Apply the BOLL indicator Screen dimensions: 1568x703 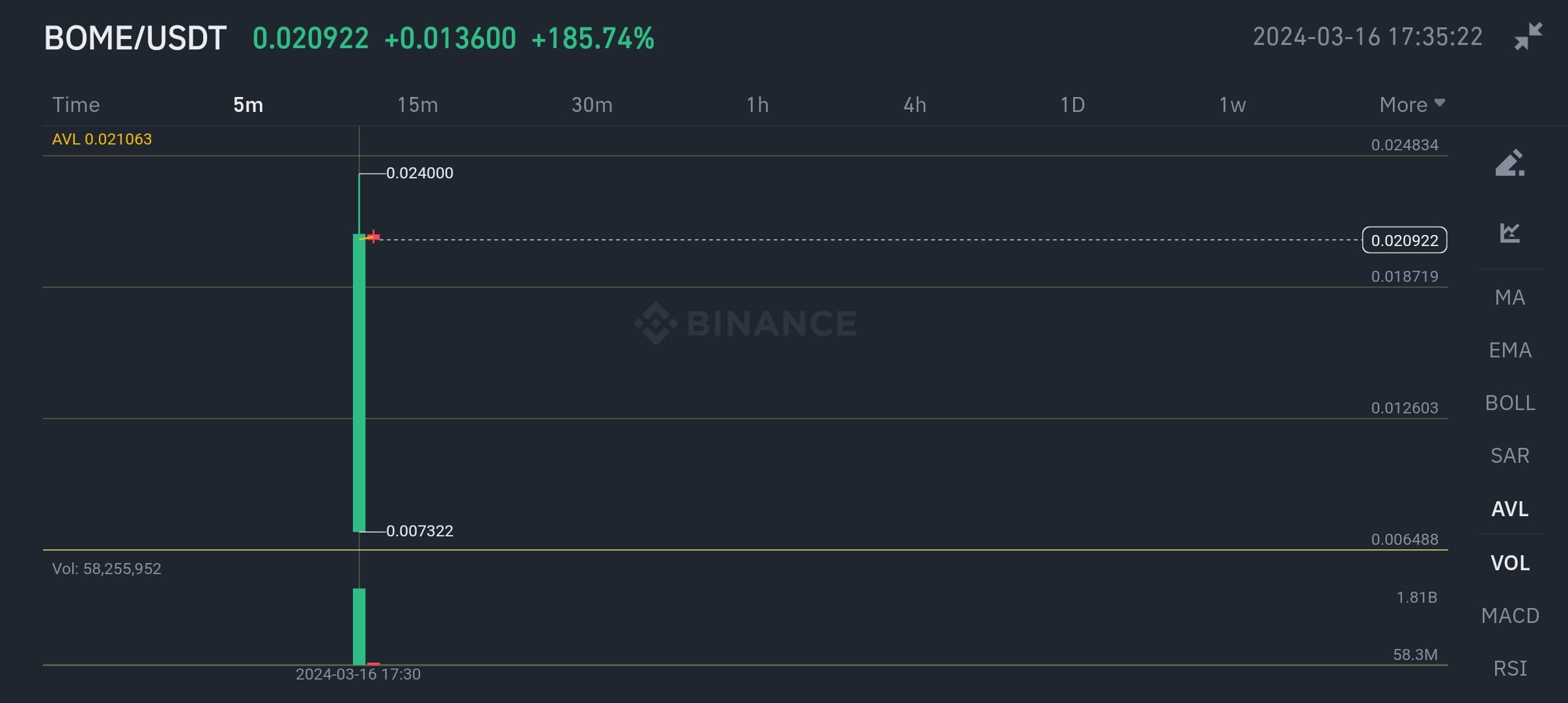point(1511,402)
